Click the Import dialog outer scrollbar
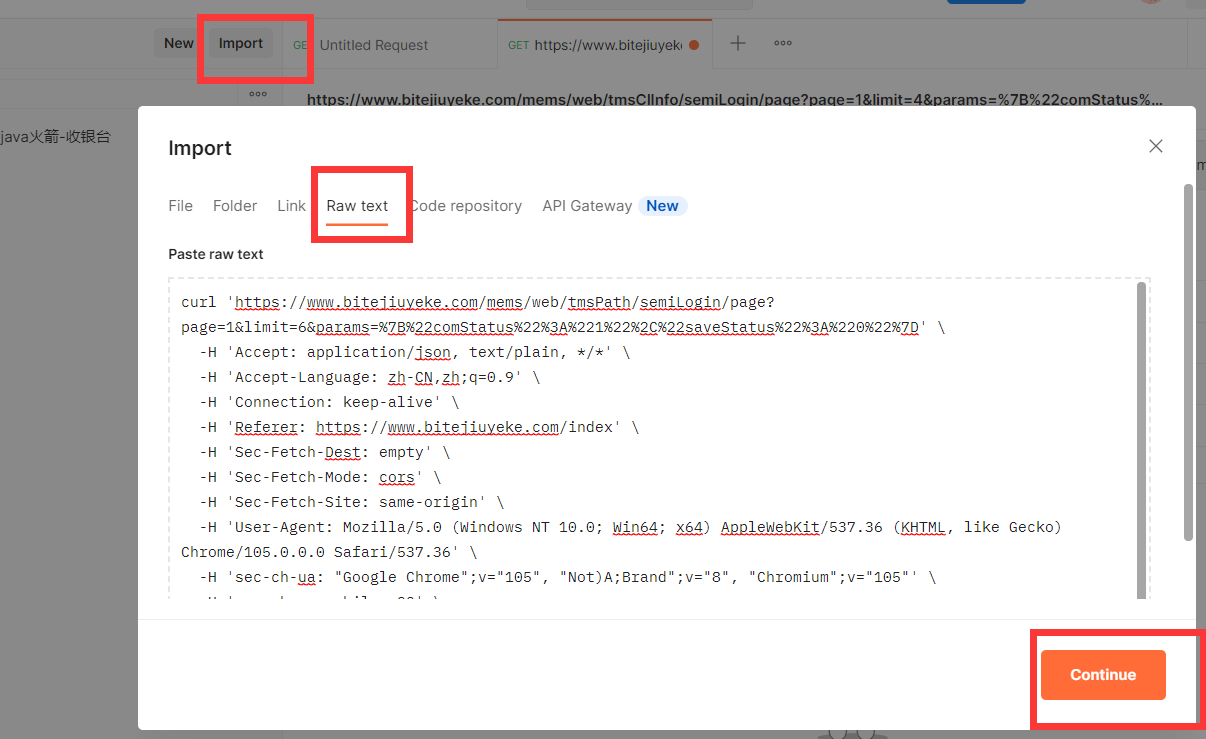 coord(1188,362)
